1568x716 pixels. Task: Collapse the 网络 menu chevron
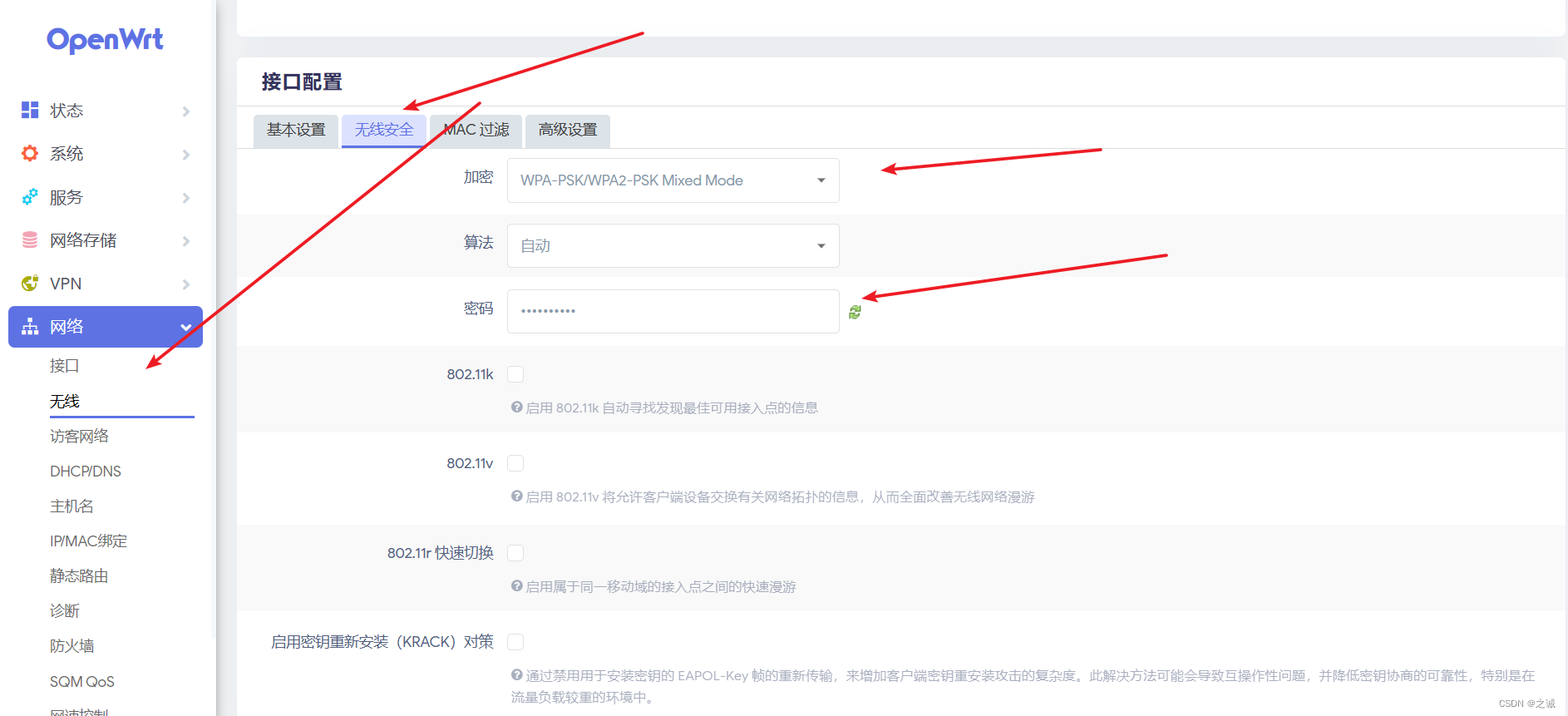[186, 328]
